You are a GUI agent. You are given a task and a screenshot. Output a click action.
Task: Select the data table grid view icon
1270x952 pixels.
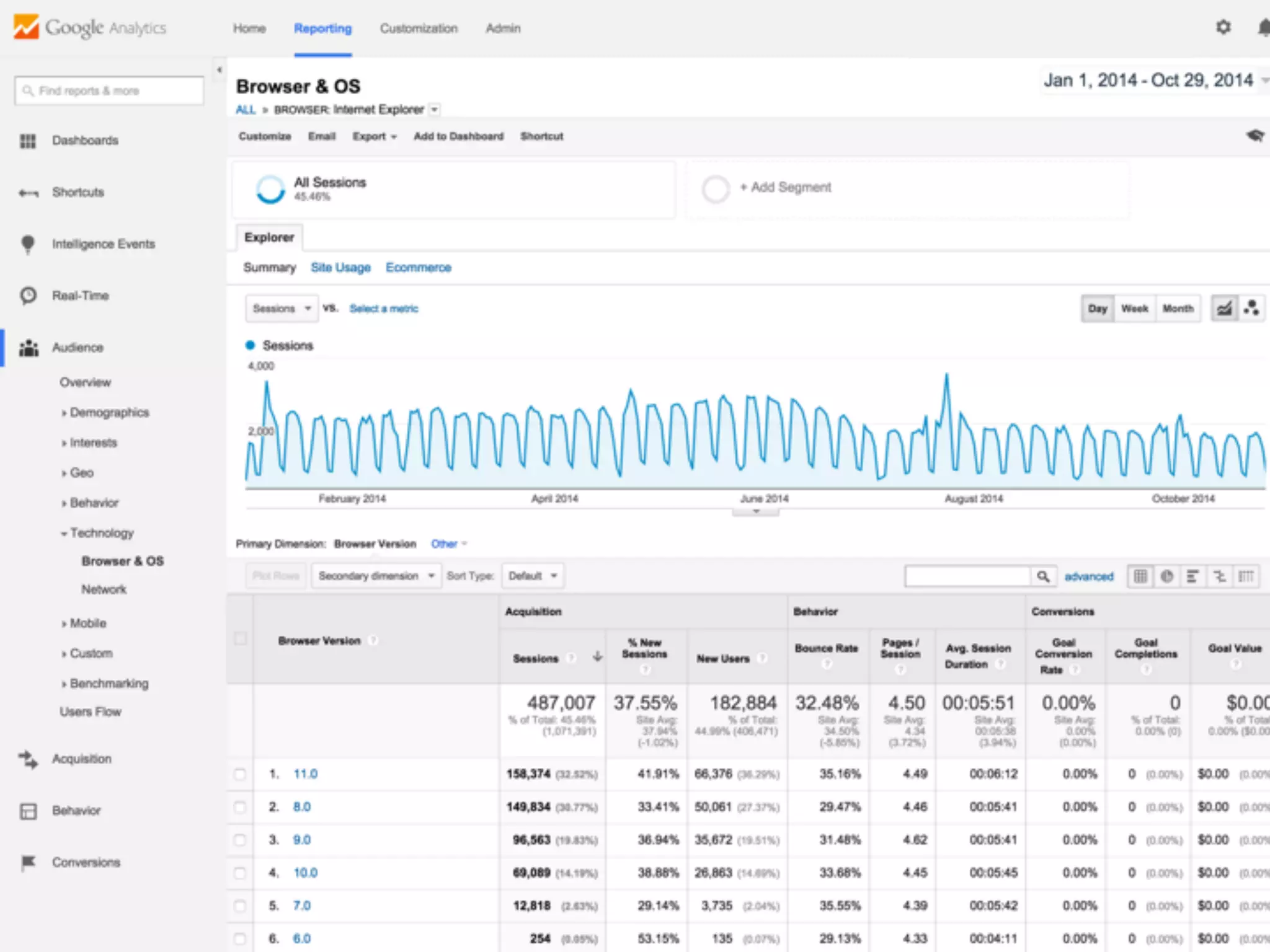click(1140, 576)
